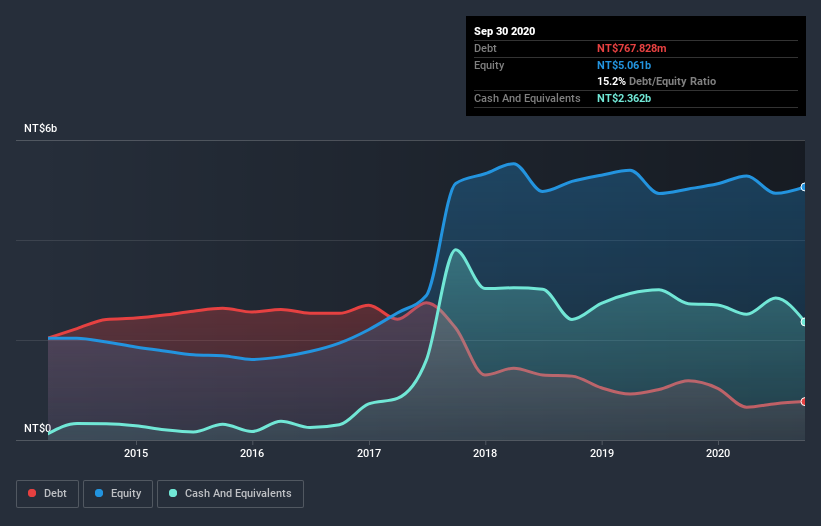Click the red Debt legend dot

pos(32,493)
